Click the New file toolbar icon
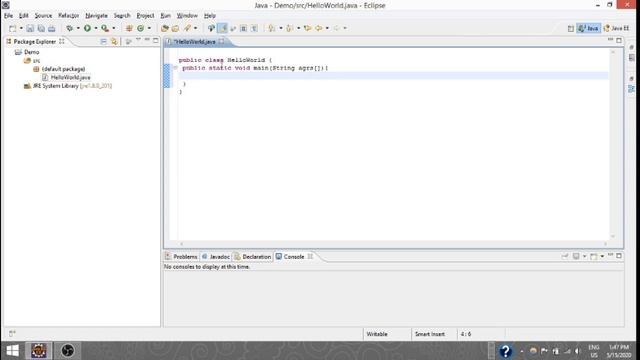Viewport: 640px width, 360px height. (13, 28)
